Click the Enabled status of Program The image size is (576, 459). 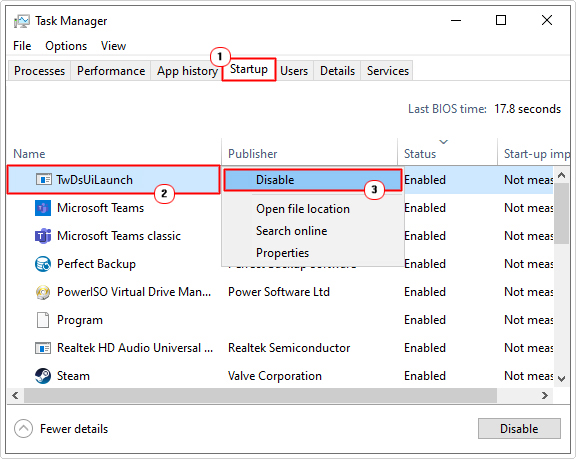coord(425,320)
